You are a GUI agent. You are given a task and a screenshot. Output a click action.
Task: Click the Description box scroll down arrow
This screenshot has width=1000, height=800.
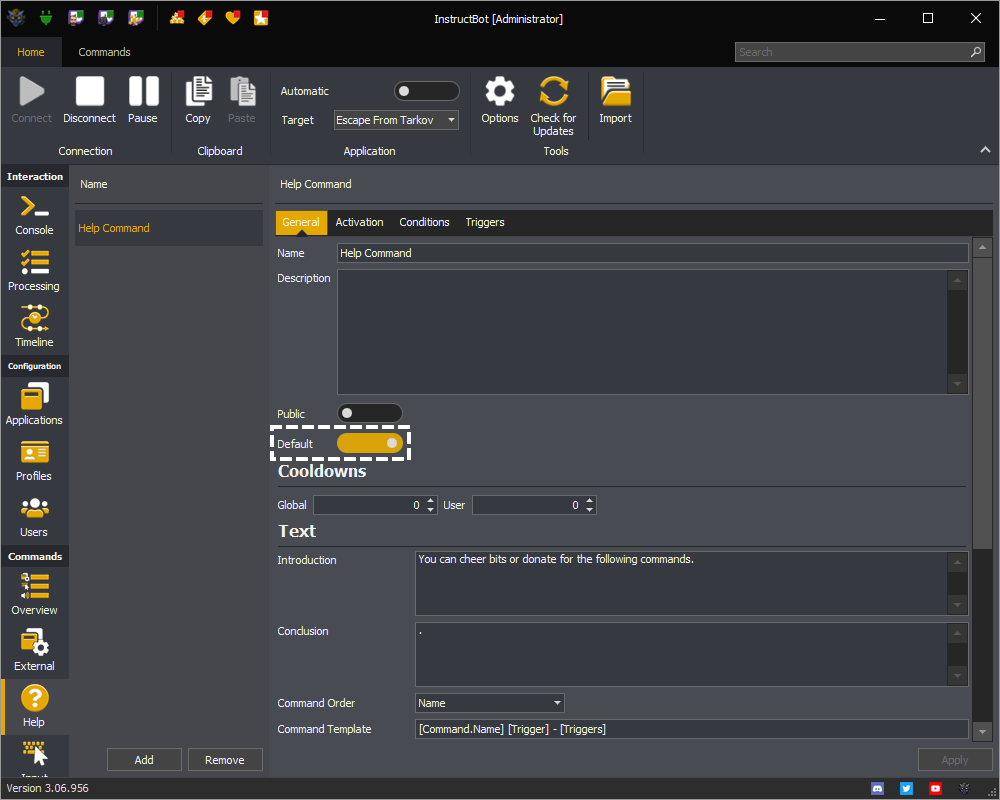click(x=957, y=383)
